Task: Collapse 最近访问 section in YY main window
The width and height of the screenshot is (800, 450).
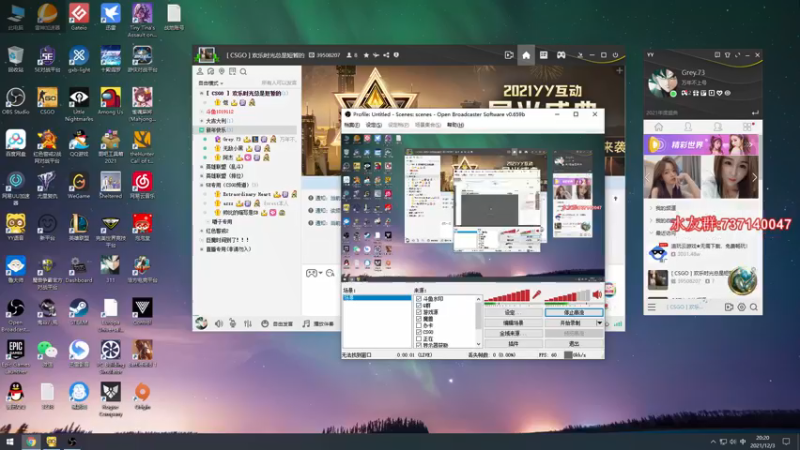Action: 652,233
